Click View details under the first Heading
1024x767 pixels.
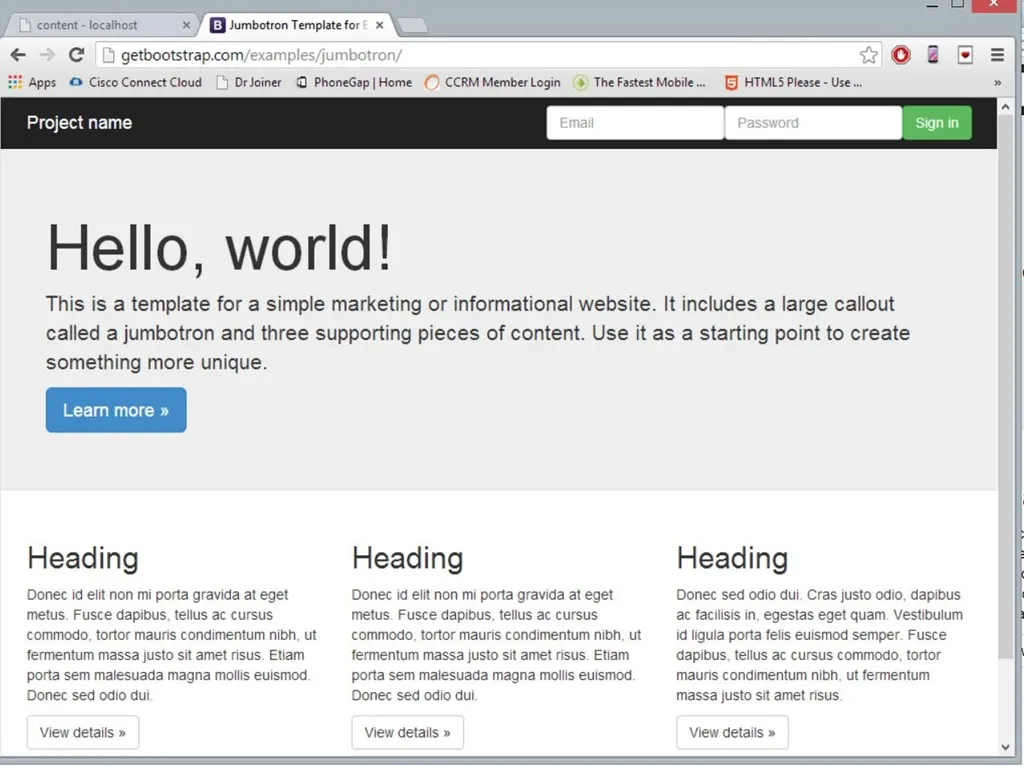83,732
